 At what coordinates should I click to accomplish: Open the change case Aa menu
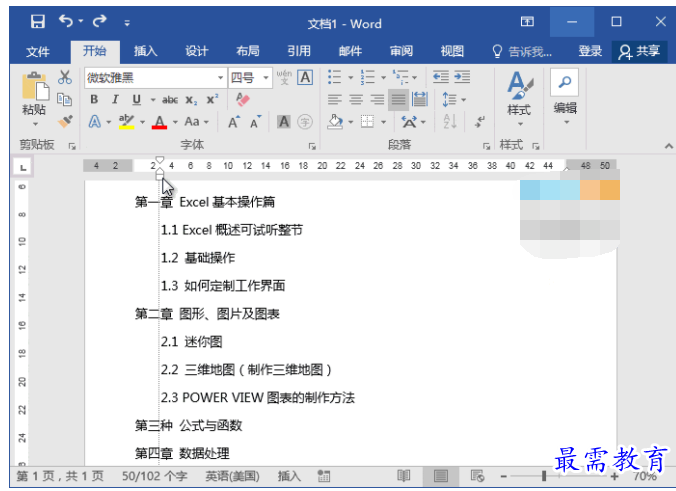click(196, 122)
